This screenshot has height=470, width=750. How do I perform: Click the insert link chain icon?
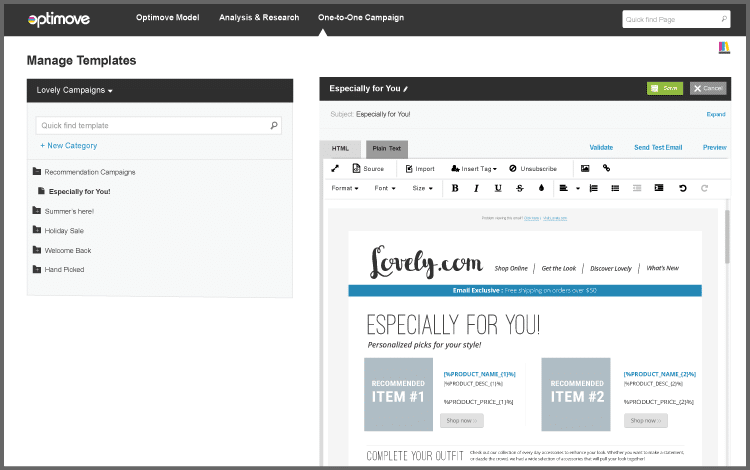point(607,168)
